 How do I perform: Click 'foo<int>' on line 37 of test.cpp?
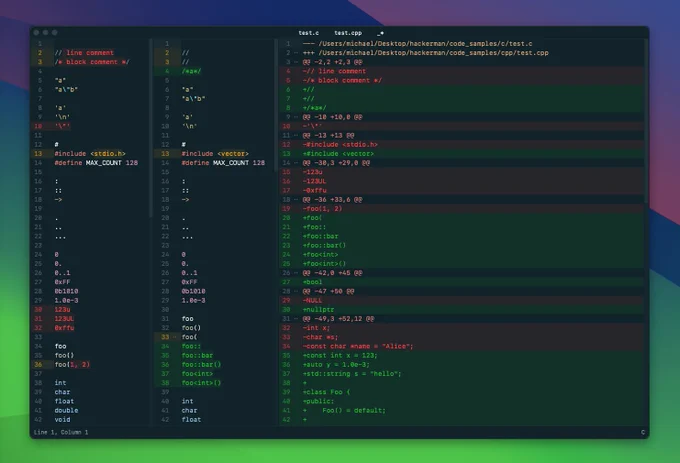click(x=197, y=374)
